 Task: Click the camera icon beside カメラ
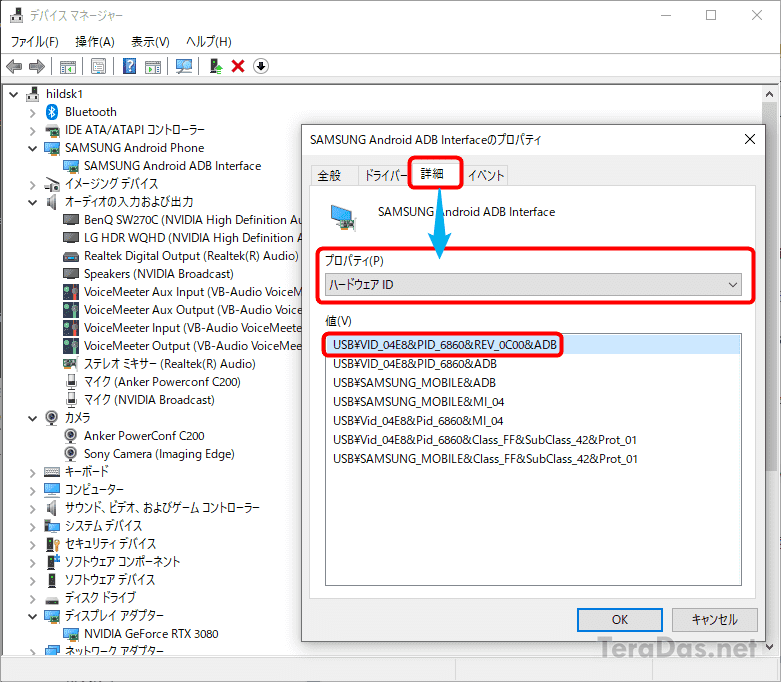click(52, 417)
